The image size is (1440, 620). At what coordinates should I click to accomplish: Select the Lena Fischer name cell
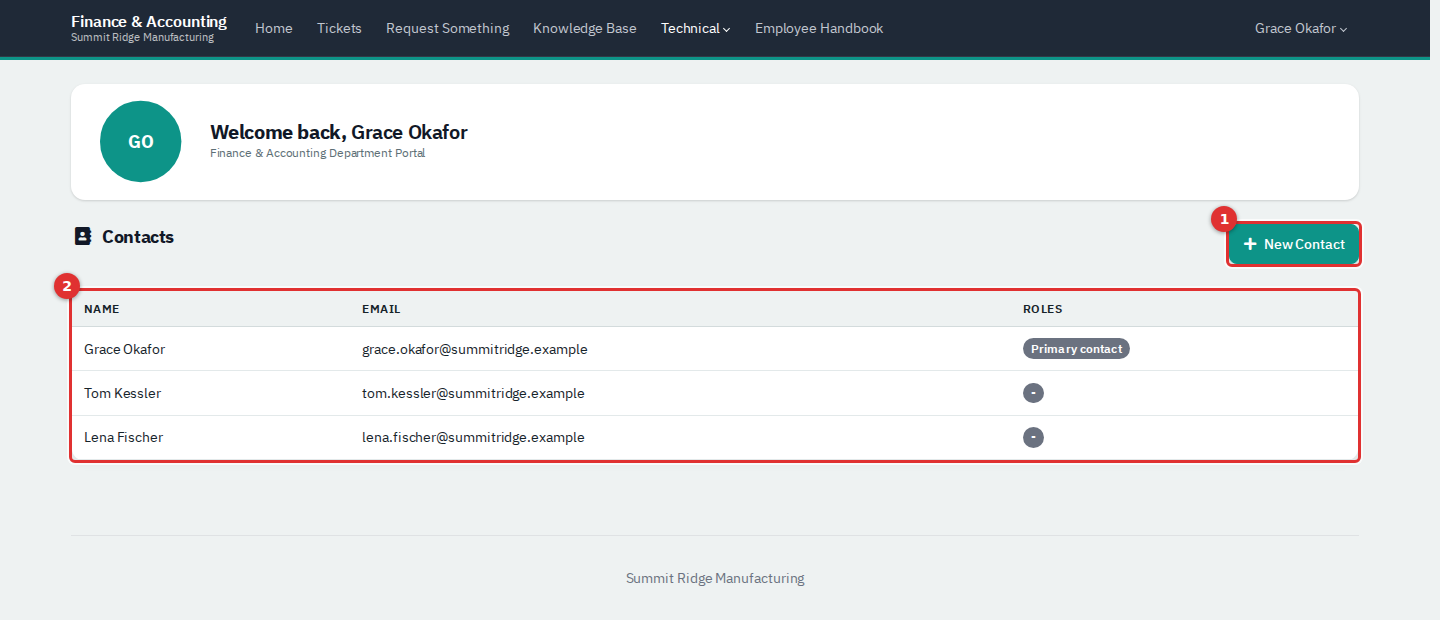pos(123,437)
